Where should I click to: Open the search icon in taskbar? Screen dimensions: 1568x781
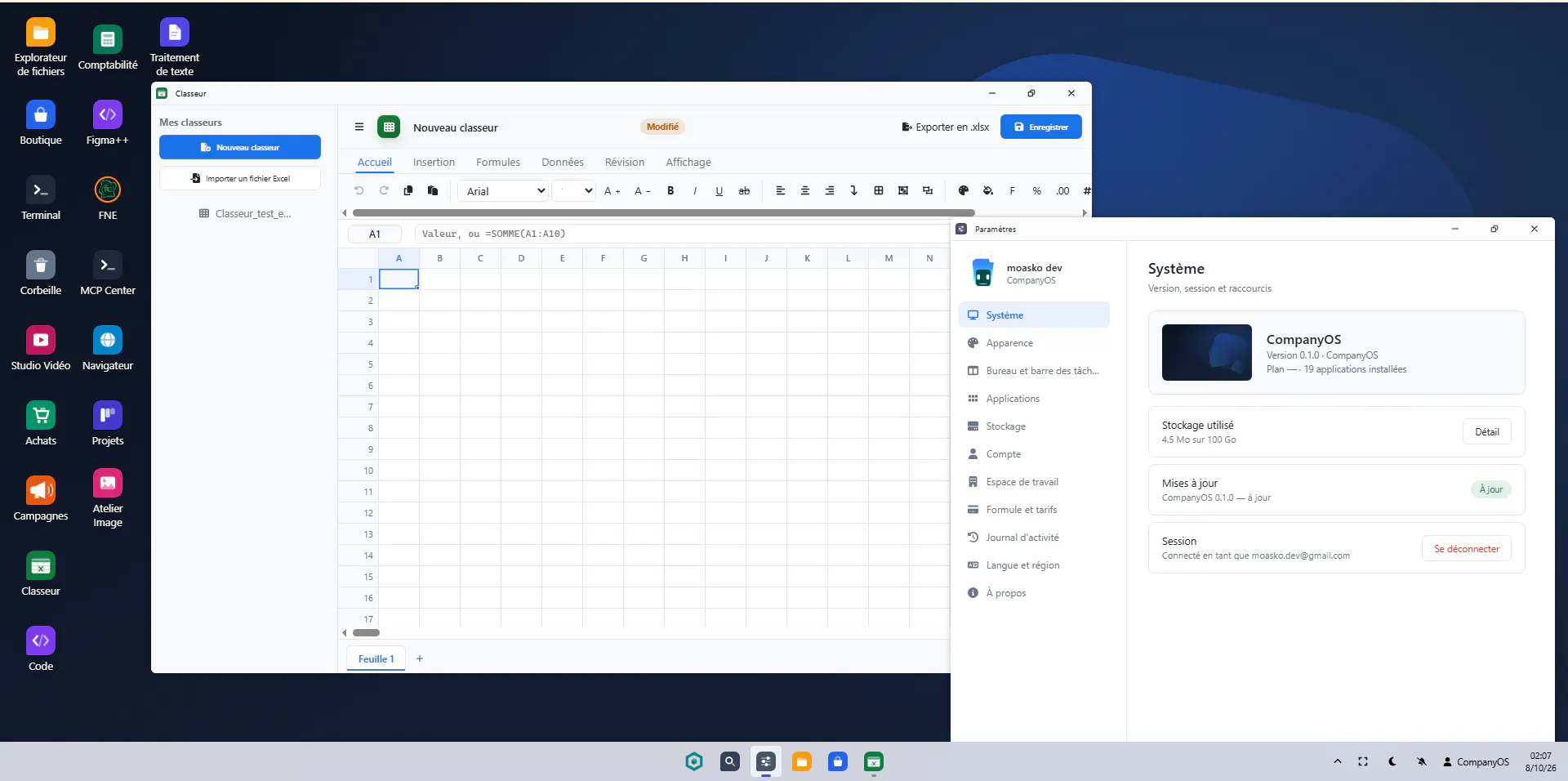pos(730,761)
